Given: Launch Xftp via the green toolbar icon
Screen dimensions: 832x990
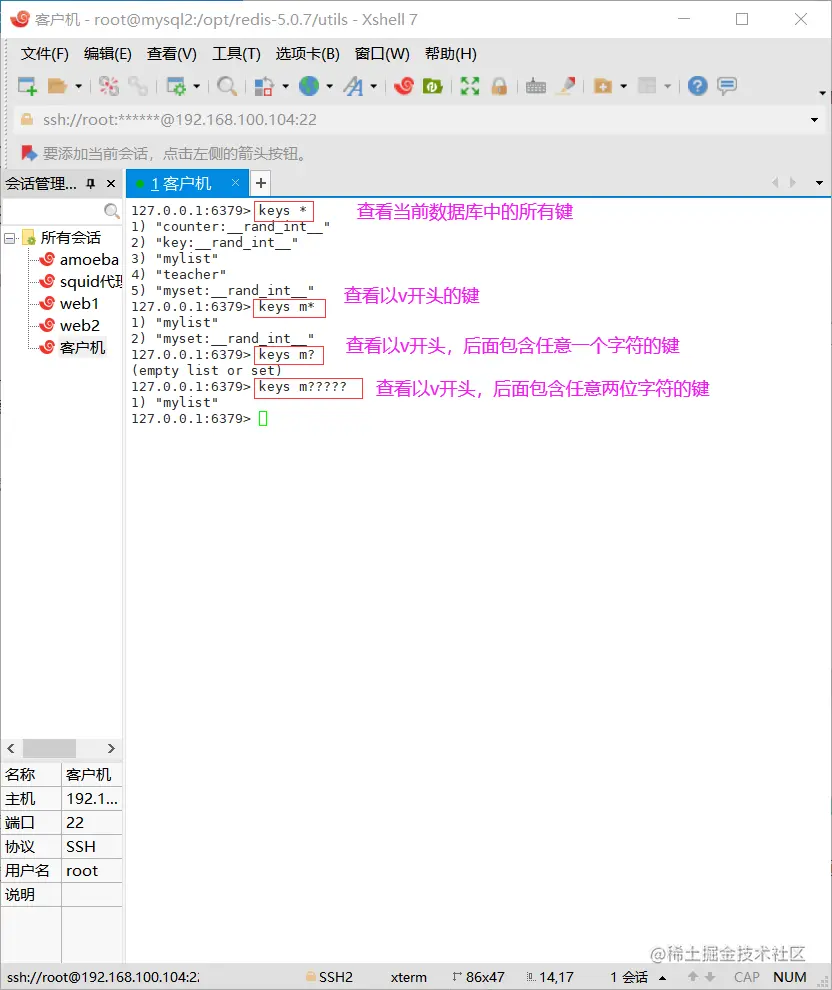Looking at the screenshot, I should [x=432, y=86].
